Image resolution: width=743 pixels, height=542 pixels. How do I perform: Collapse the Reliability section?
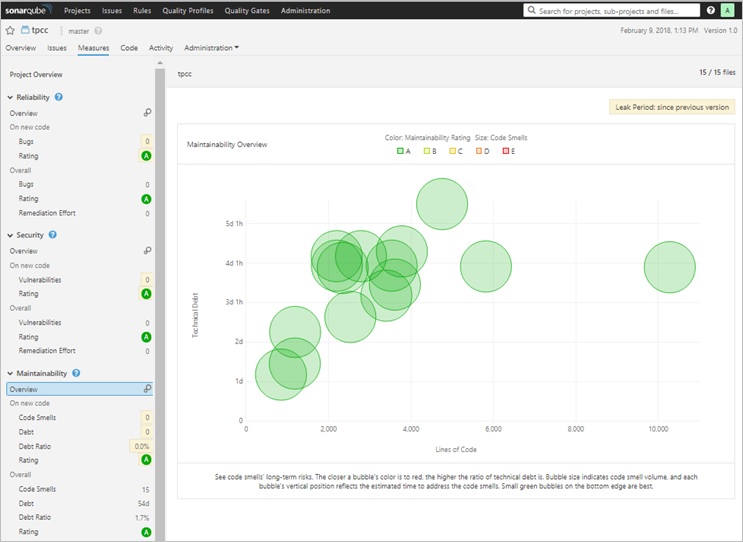pos(10,97)
